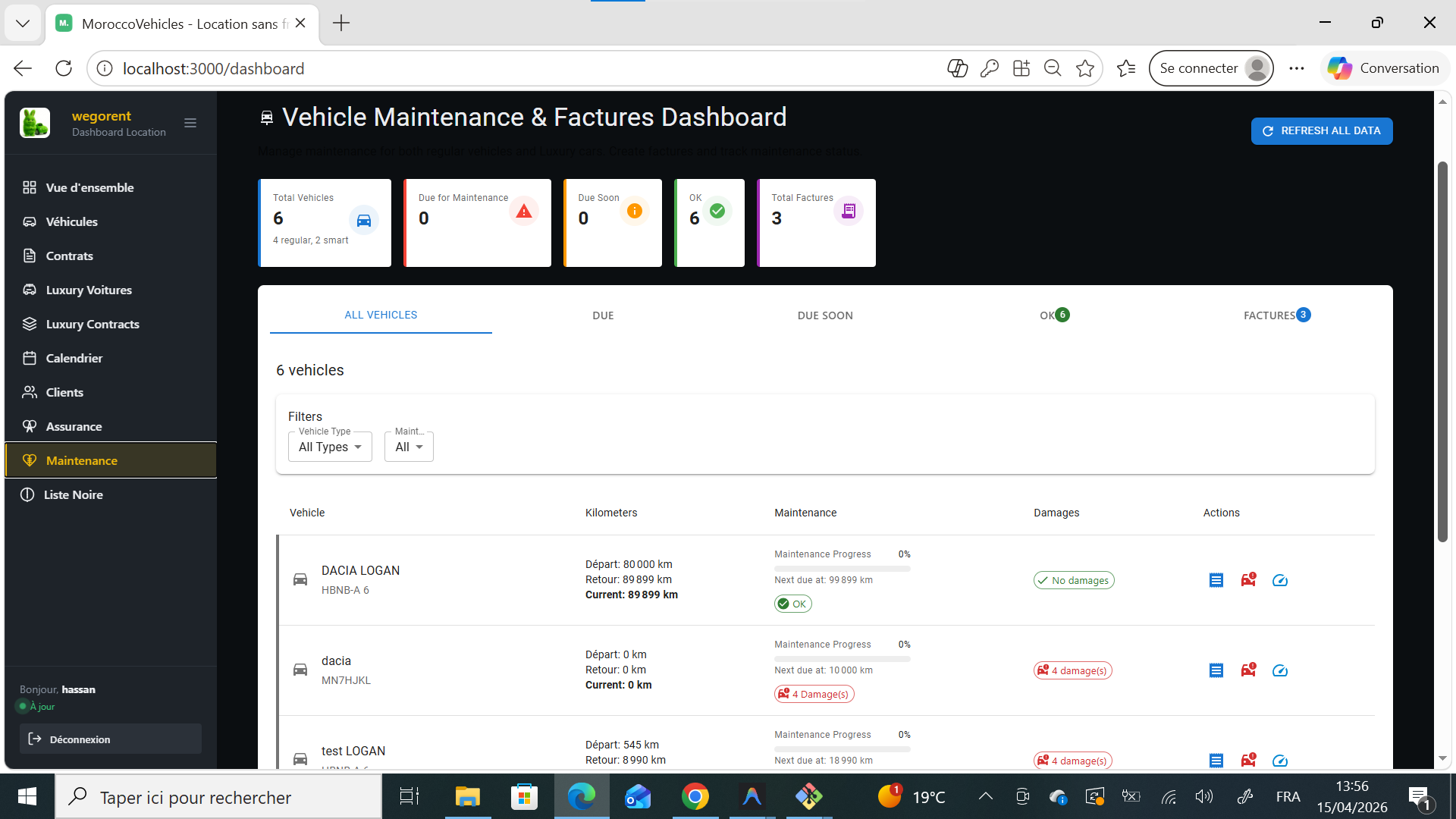1456x819 pixels.
Task: Open Luxury Voitures in the sidebar
Action: pos(89,290)
